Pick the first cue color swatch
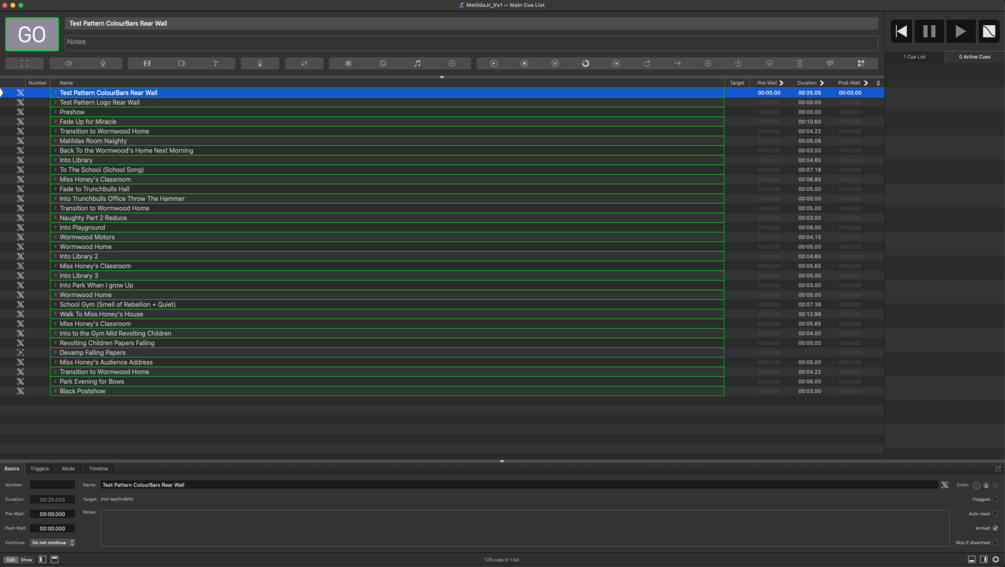 [x=977, y=485]
